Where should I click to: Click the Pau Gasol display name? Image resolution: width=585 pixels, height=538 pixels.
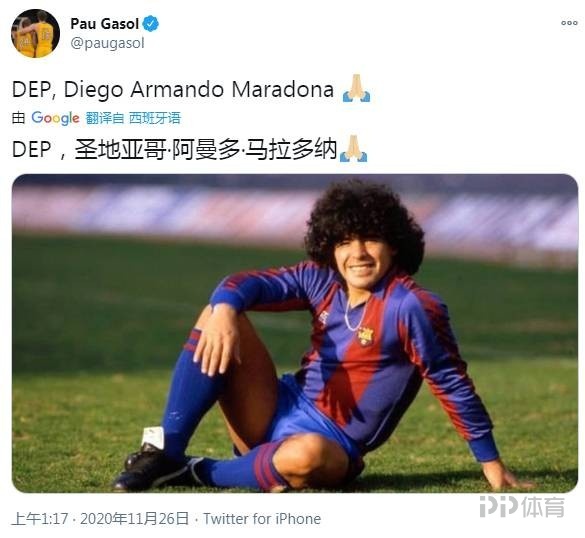[104, 24]
